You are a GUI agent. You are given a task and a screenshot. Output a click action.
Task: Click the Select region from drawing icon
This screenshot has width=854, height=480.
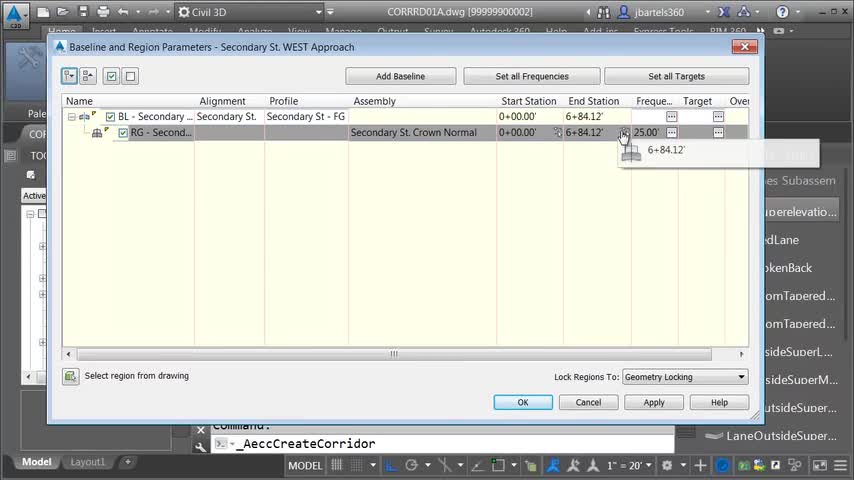[71, 376]
